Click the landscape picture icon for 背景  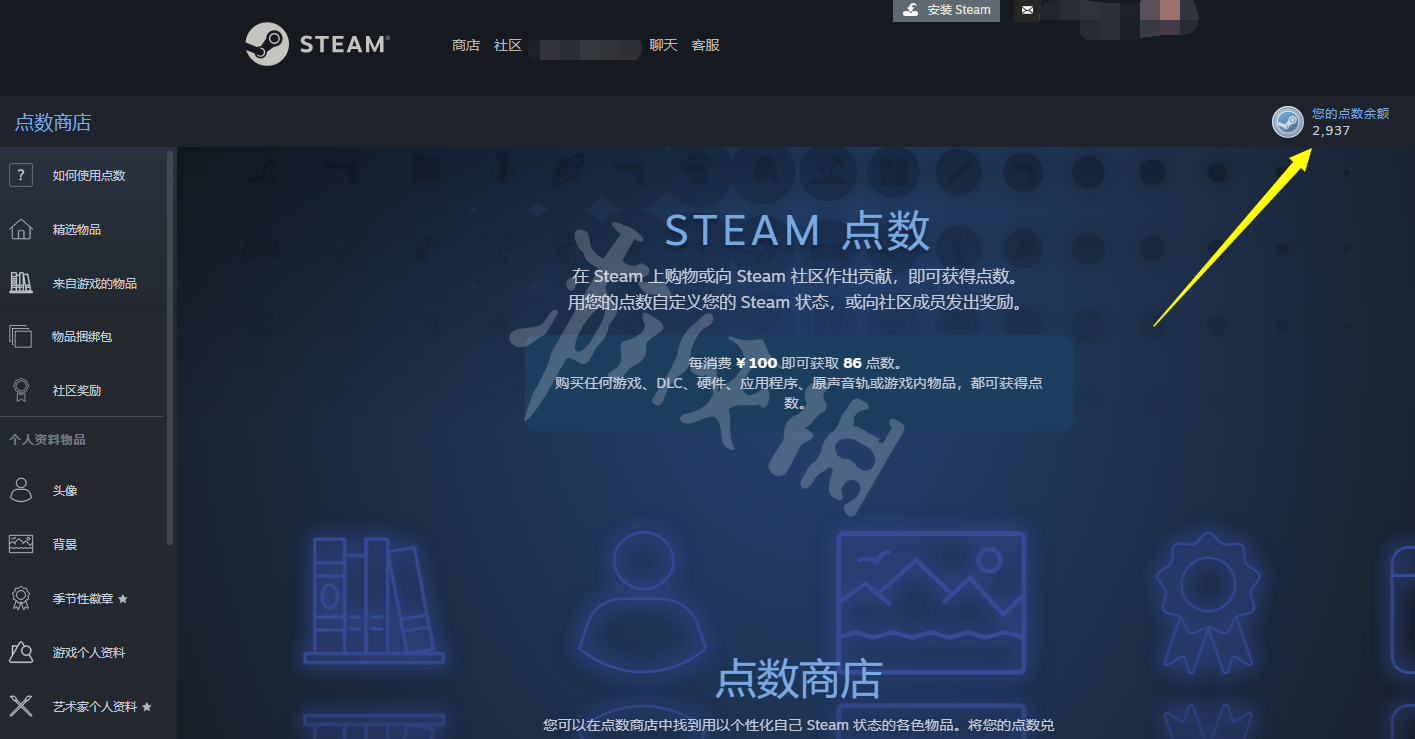[x=21, y=544]
